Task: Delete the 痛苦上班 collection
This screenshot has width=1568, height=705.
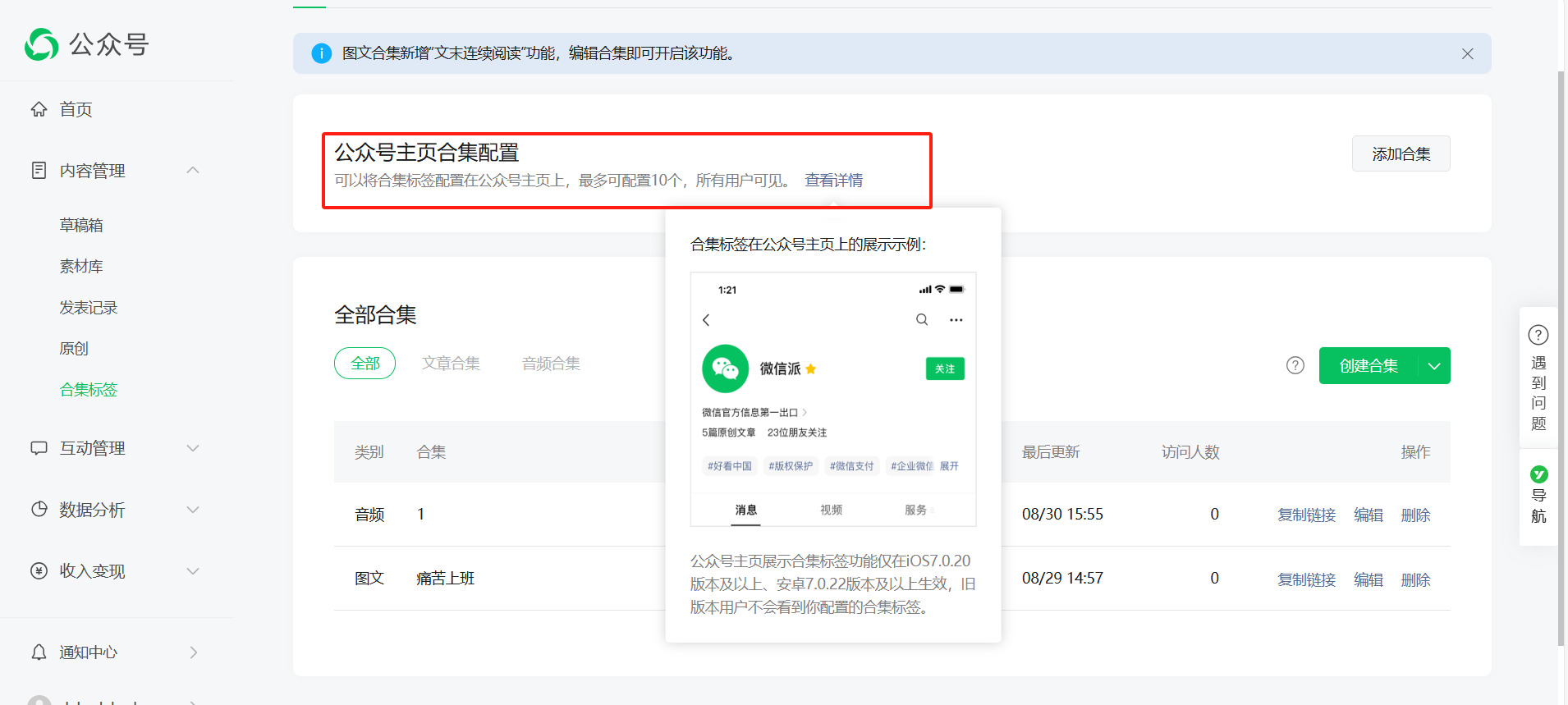Action: pyautogui.click(x=1415, y=579)
